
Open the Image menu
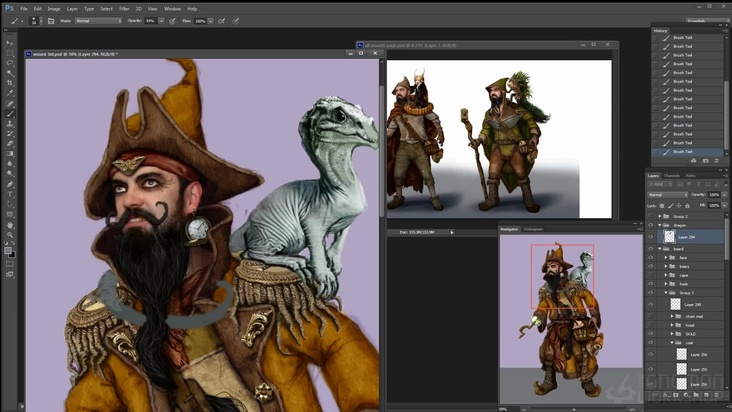point(54,9)
